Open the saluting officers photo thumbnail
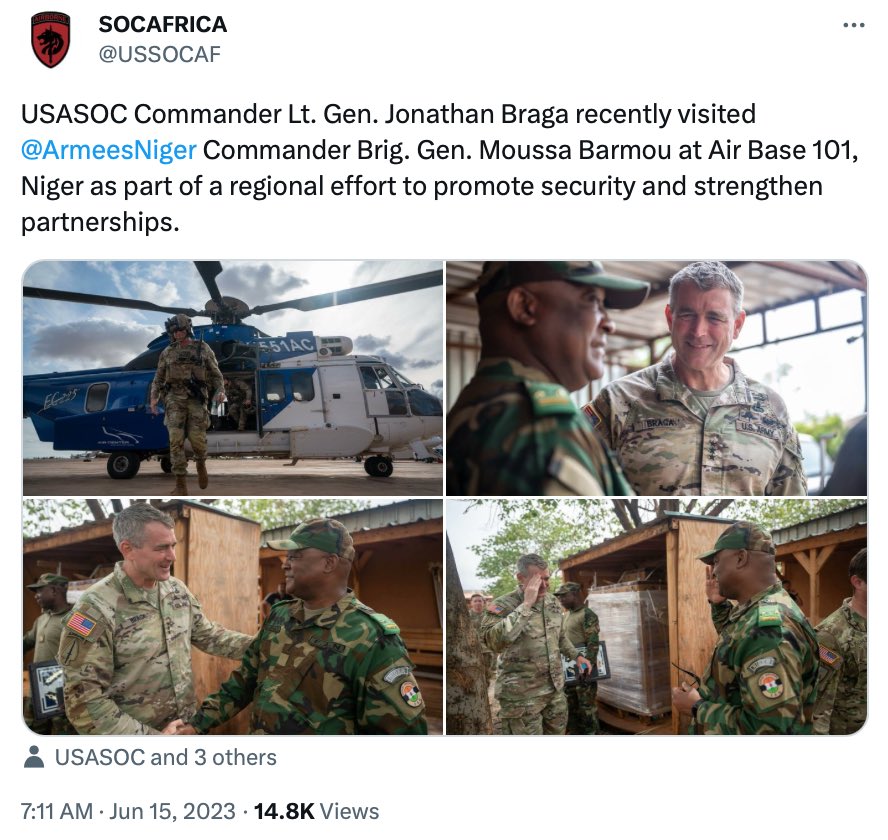Viewport: 888px width, 840px height. click(x=656, y=617)
